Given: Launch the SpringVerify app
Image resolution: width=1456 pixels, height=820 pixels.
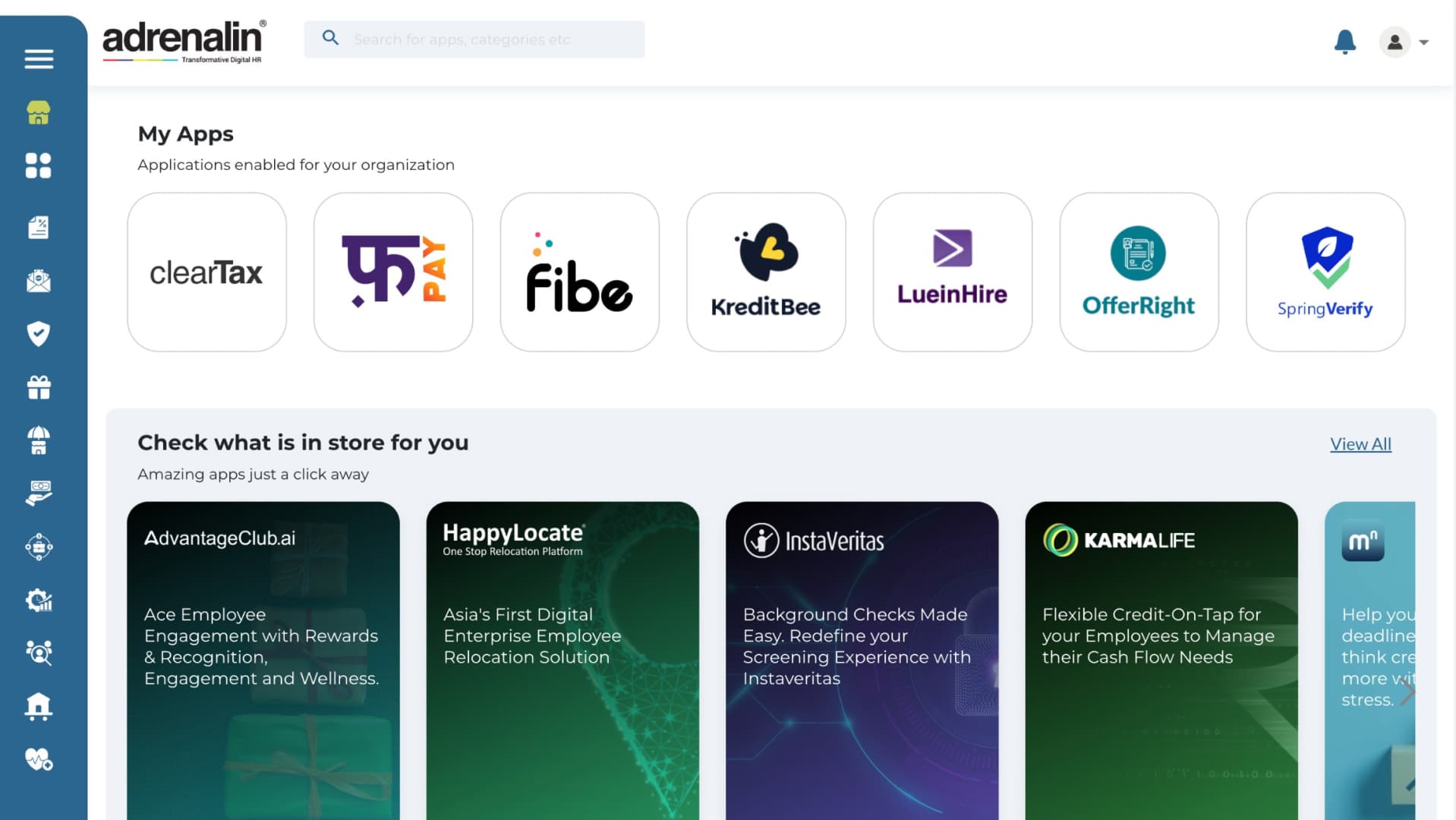Looking at the screenshot, I should point(1325,272).
